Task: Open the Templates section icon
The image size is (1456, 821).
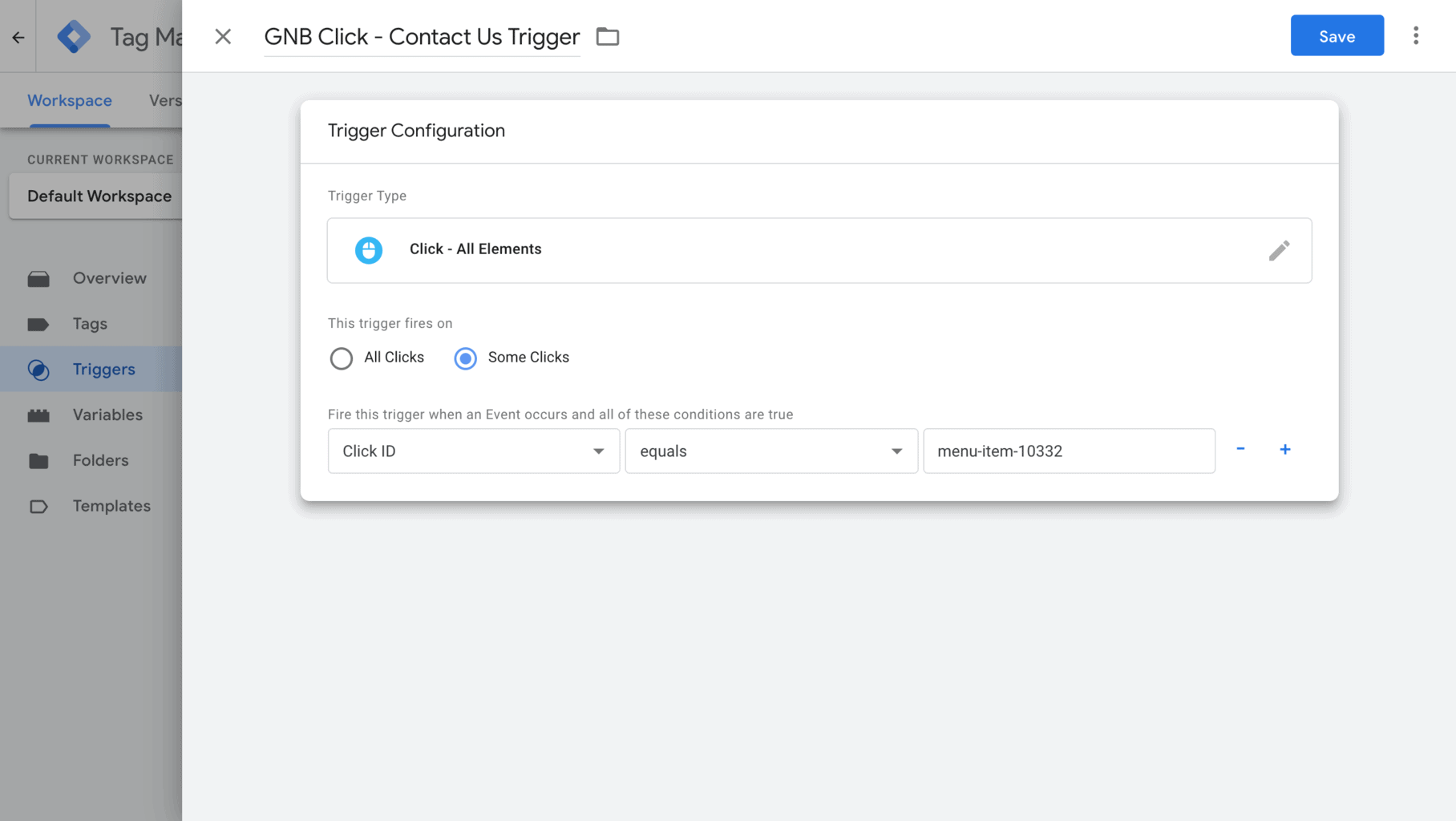Action: click(39, 506)
